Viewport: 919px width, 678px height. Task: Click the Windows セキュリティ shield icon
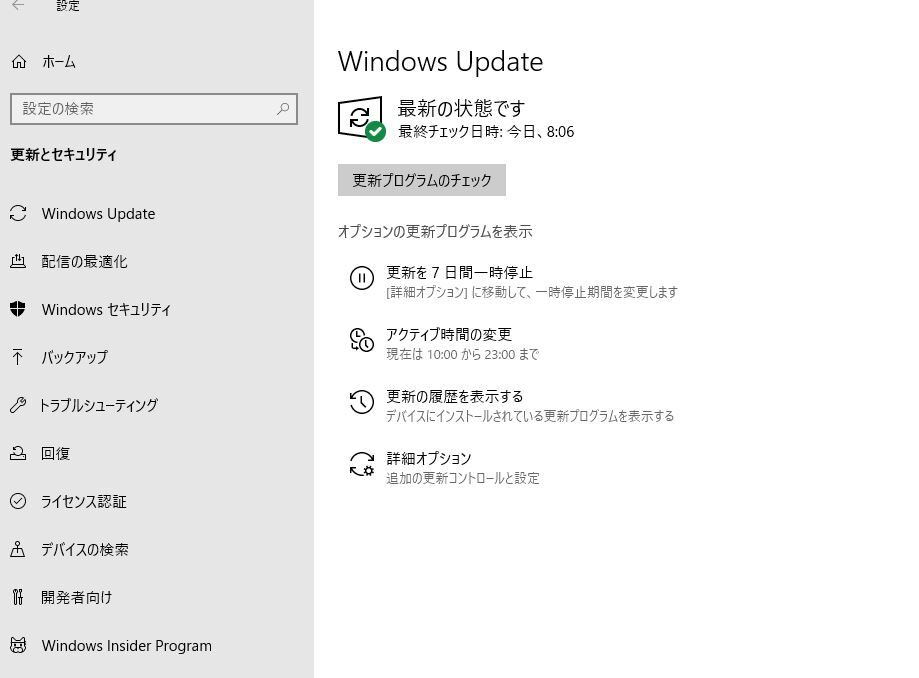click(18, 309)
